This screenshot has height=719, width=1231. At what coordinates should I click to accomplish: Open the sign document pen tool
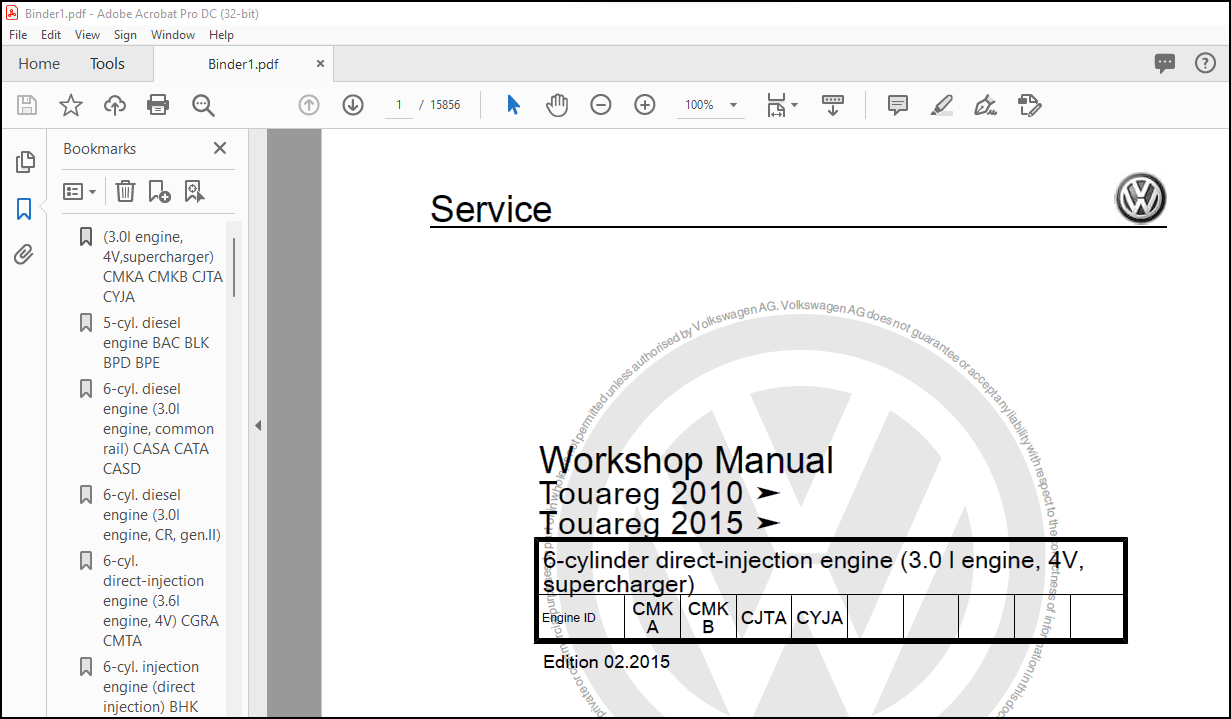point(985,105)
